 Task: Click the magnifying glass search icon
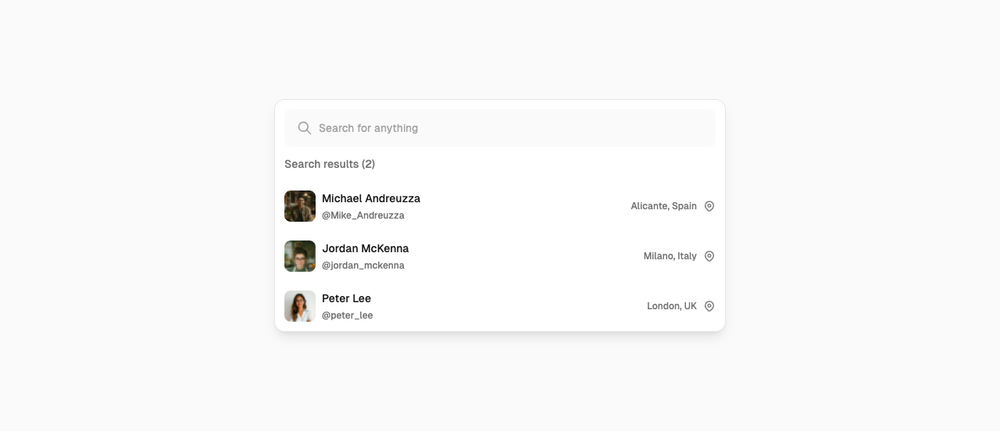(304, 128)
